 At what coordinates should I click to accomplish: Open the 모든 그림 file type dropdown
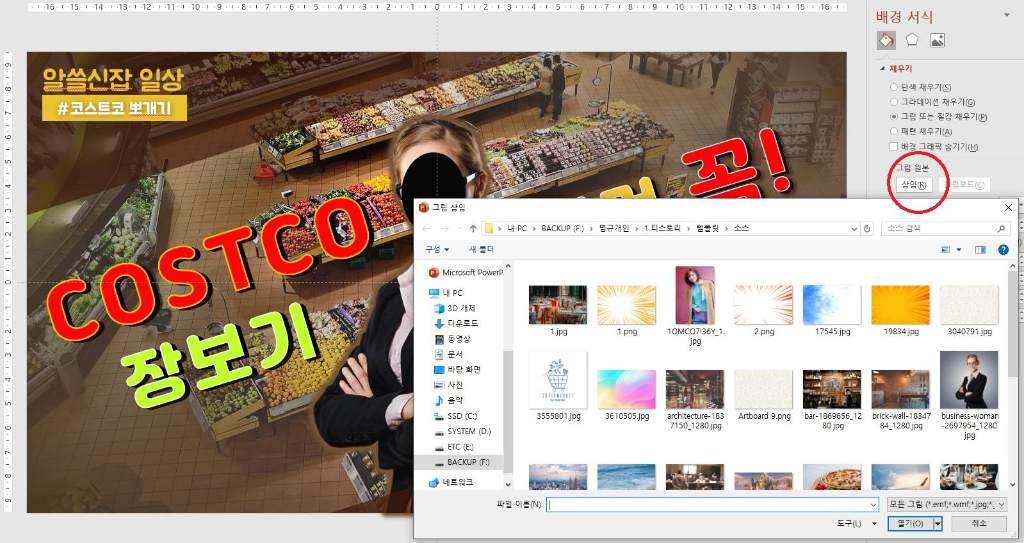point(946,504)
